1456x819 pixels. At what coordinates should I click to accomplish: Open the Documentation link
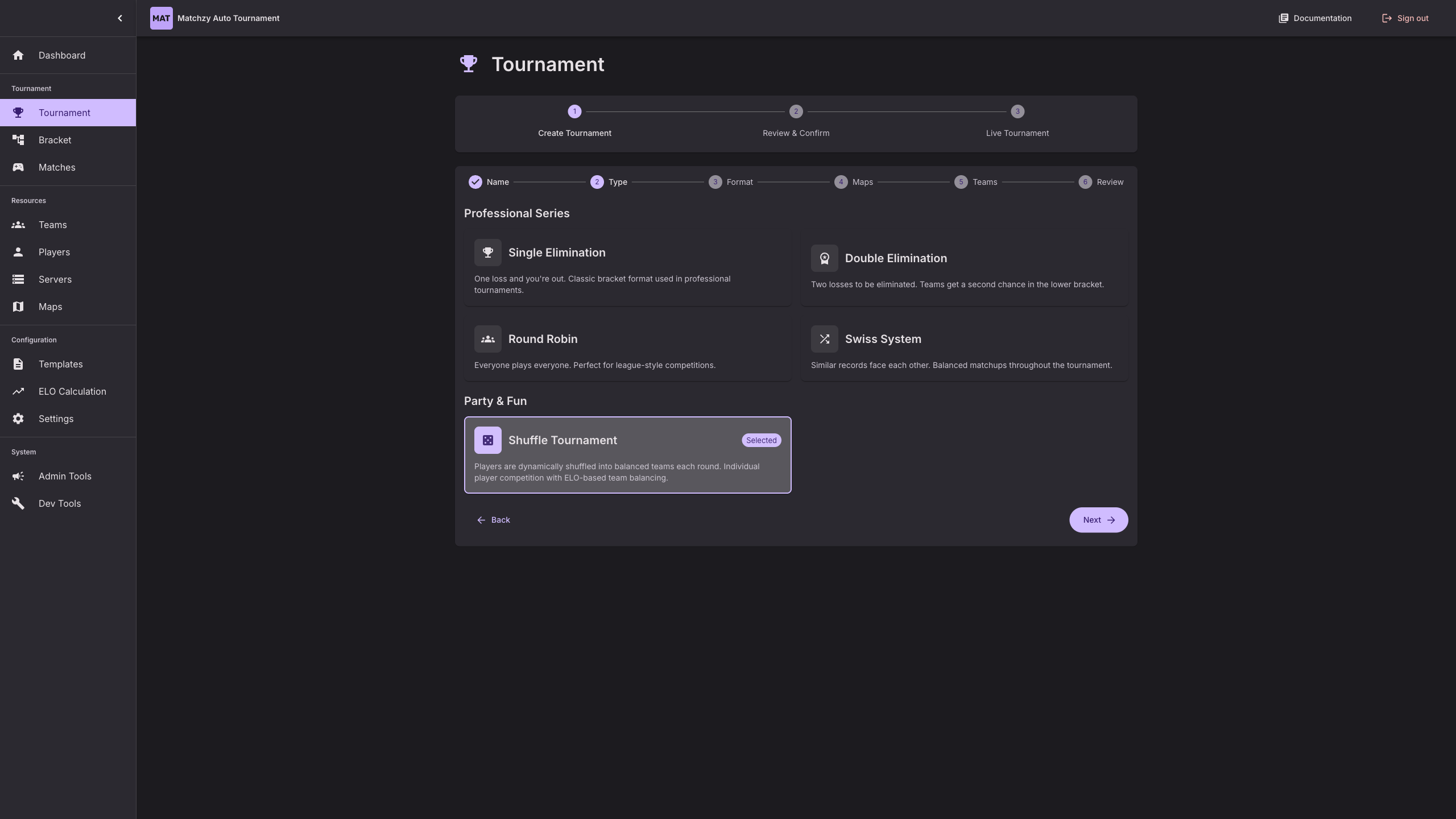(1315, 18)
